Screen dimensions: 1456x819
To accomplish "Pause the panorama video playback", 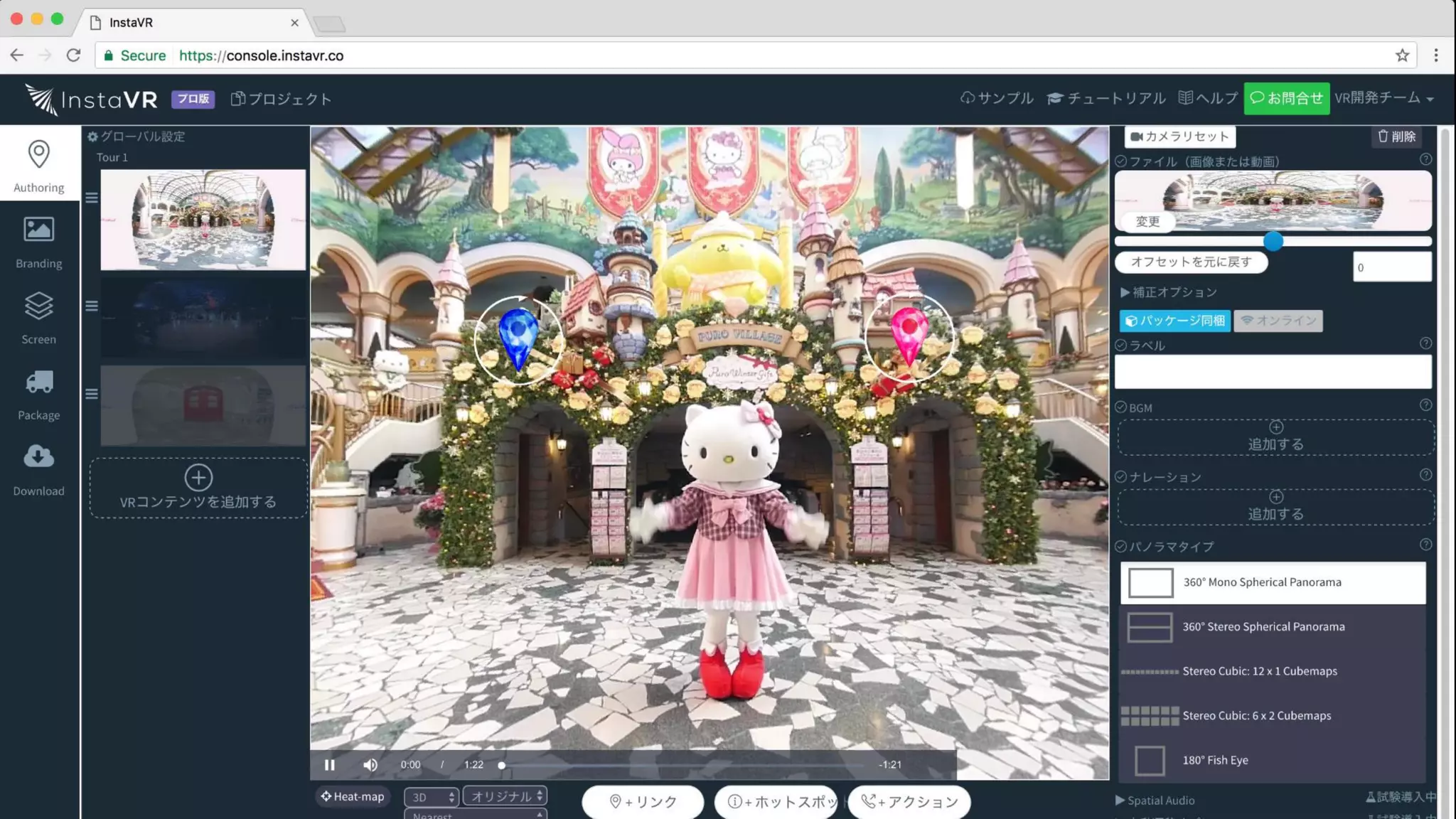I will [329, 765].
